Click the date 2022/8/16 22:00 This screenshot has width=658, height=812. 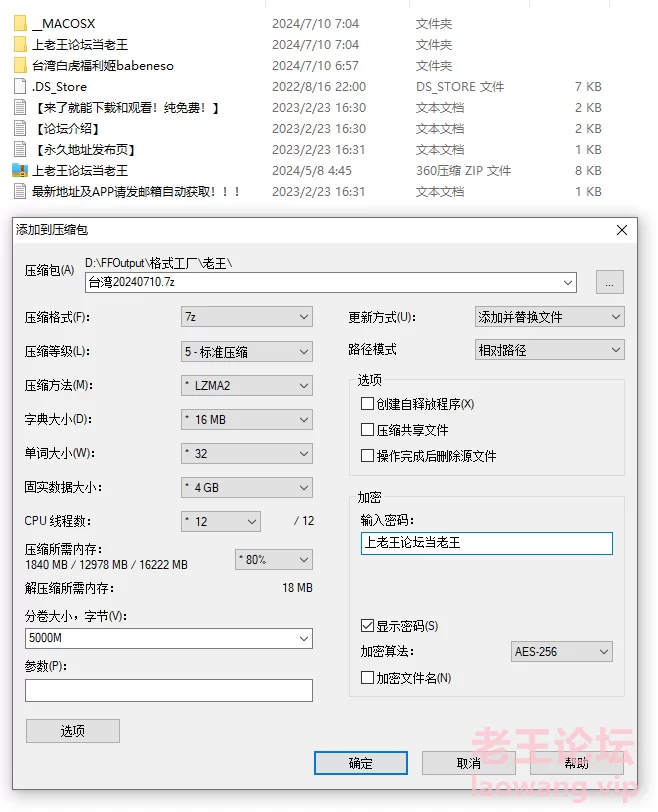coord(319,86)
